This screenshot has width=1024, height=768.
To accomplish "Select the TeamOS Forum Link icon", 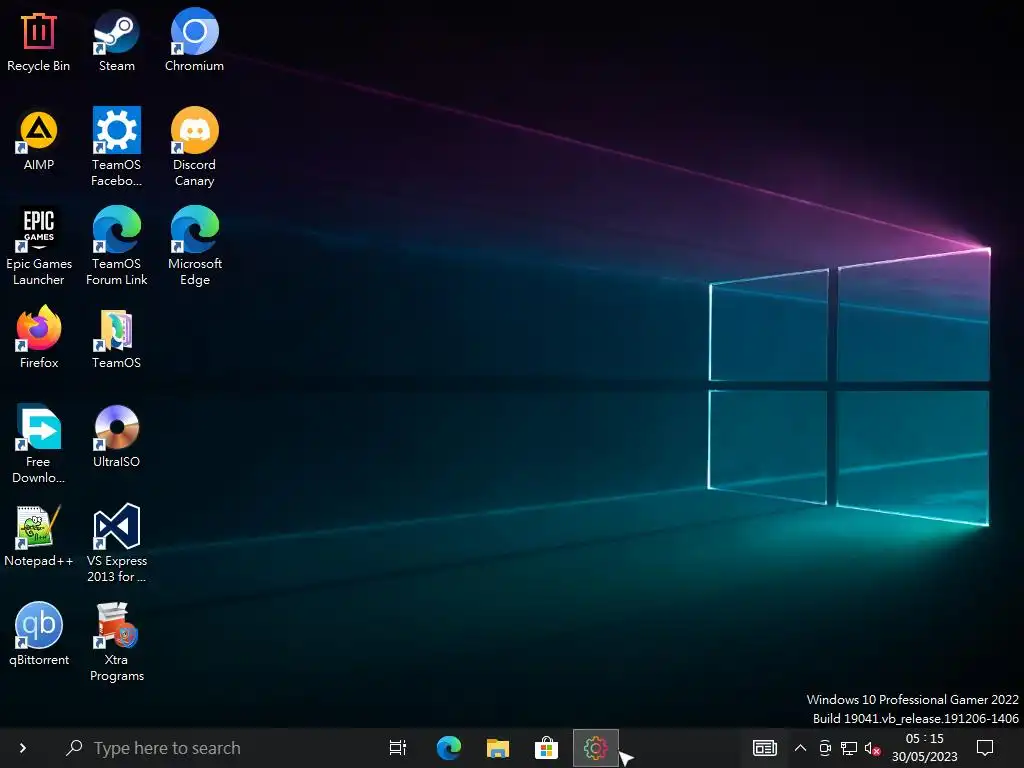I will [116, 246].
